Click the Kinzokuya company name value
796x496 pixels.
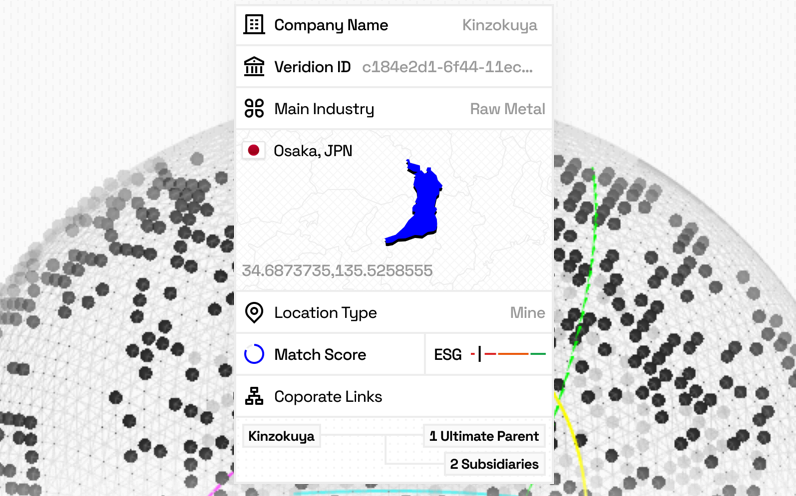[x=499, y=25]
